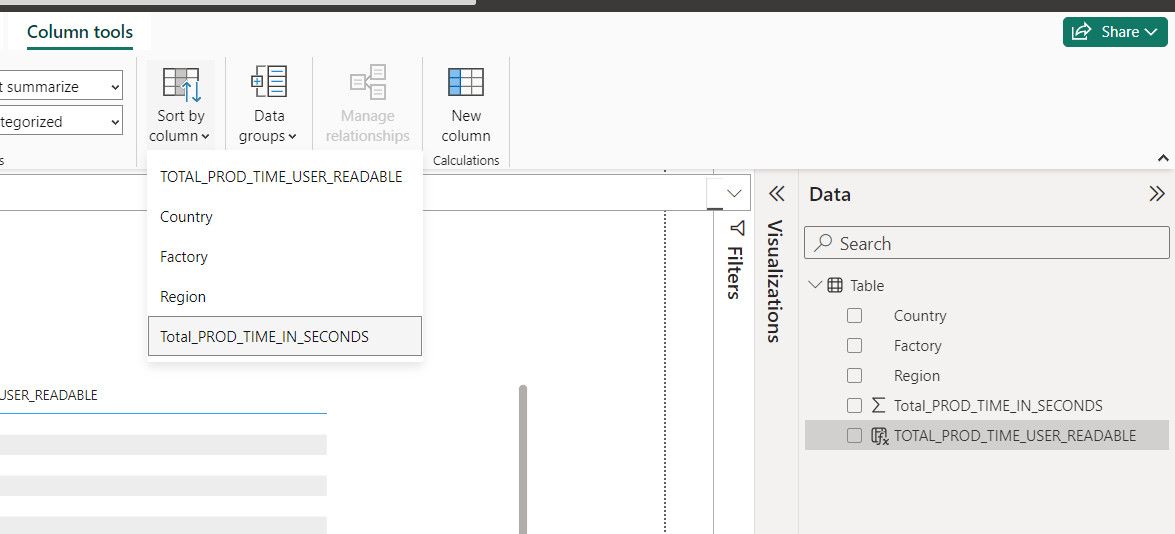Screen dimensions: 1175x534
Task: Check the Total_PROD_TIME_IN_SECONDS field checkbox
Action: [x=854, y=405]
